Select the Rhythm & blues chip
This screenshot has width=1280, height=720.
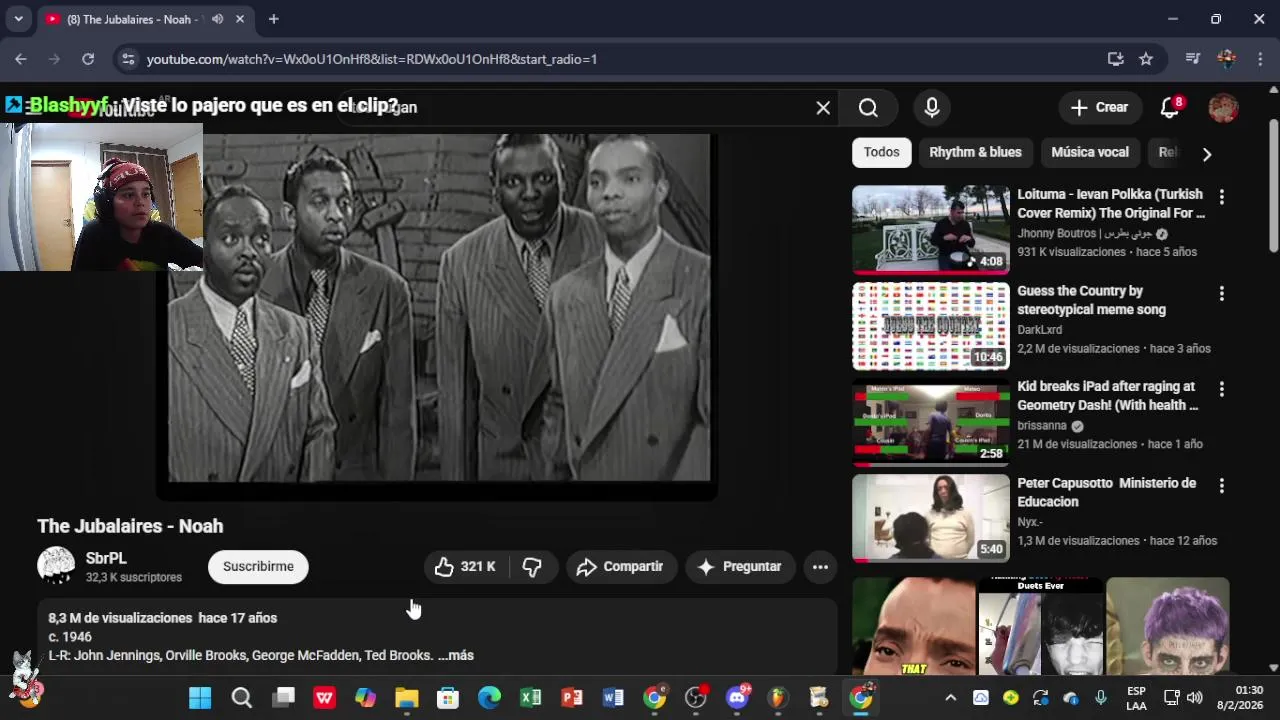click(975, 152)
